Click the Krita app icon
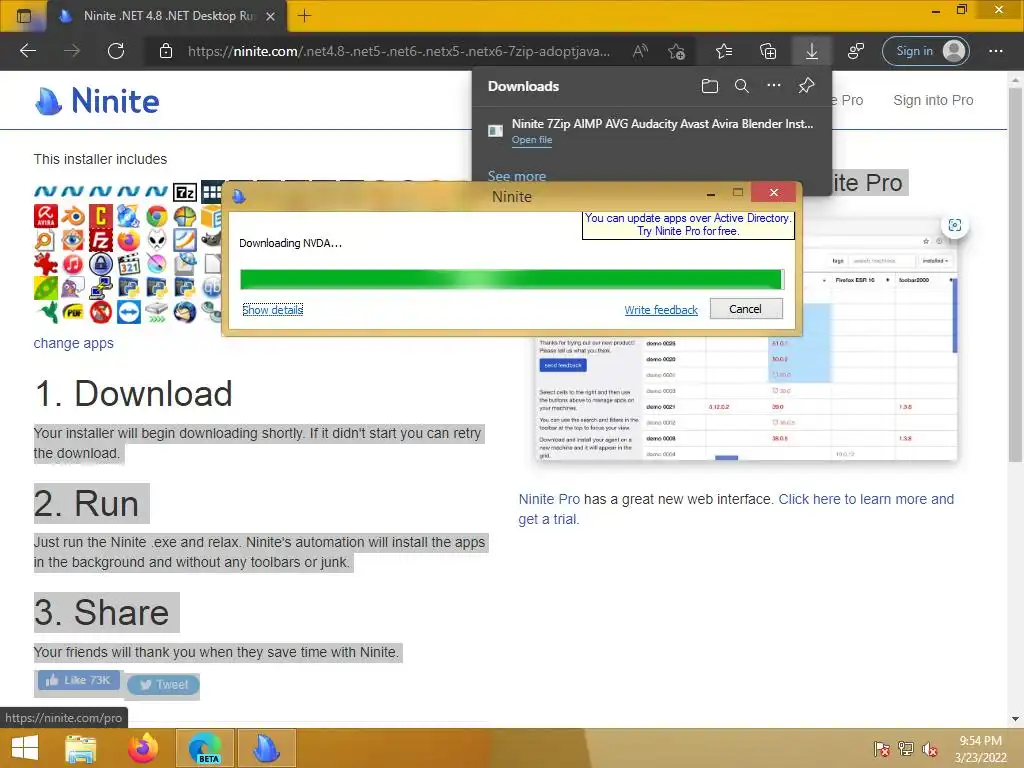Viewport: 1024px width, 768px height. coord(157,264)
